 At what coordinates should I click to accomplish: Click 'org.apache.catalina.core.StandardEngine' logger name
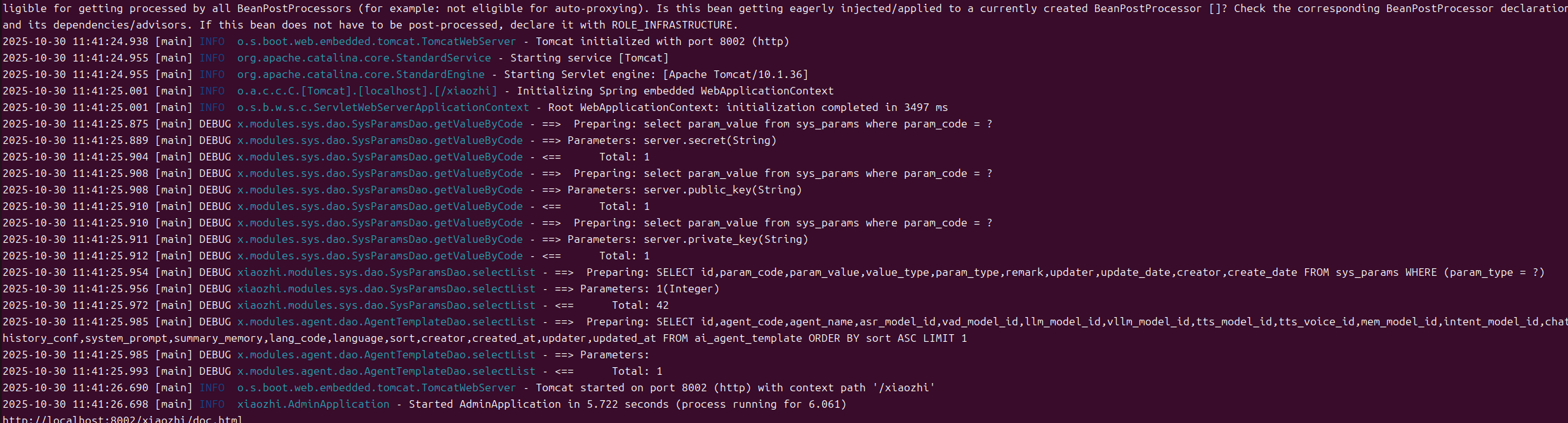361,75
